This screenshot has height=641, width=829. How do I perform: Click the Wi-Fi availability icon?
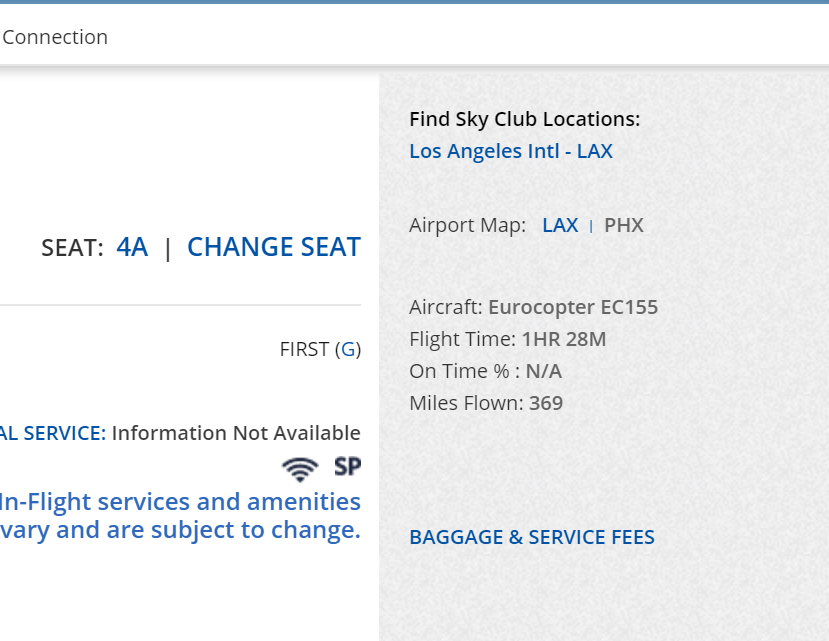point(300,467)
